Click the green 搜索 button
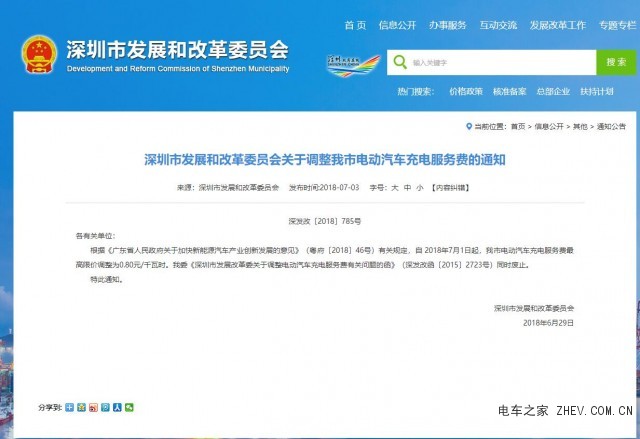The image size is (640, 439). click(616, 62)
